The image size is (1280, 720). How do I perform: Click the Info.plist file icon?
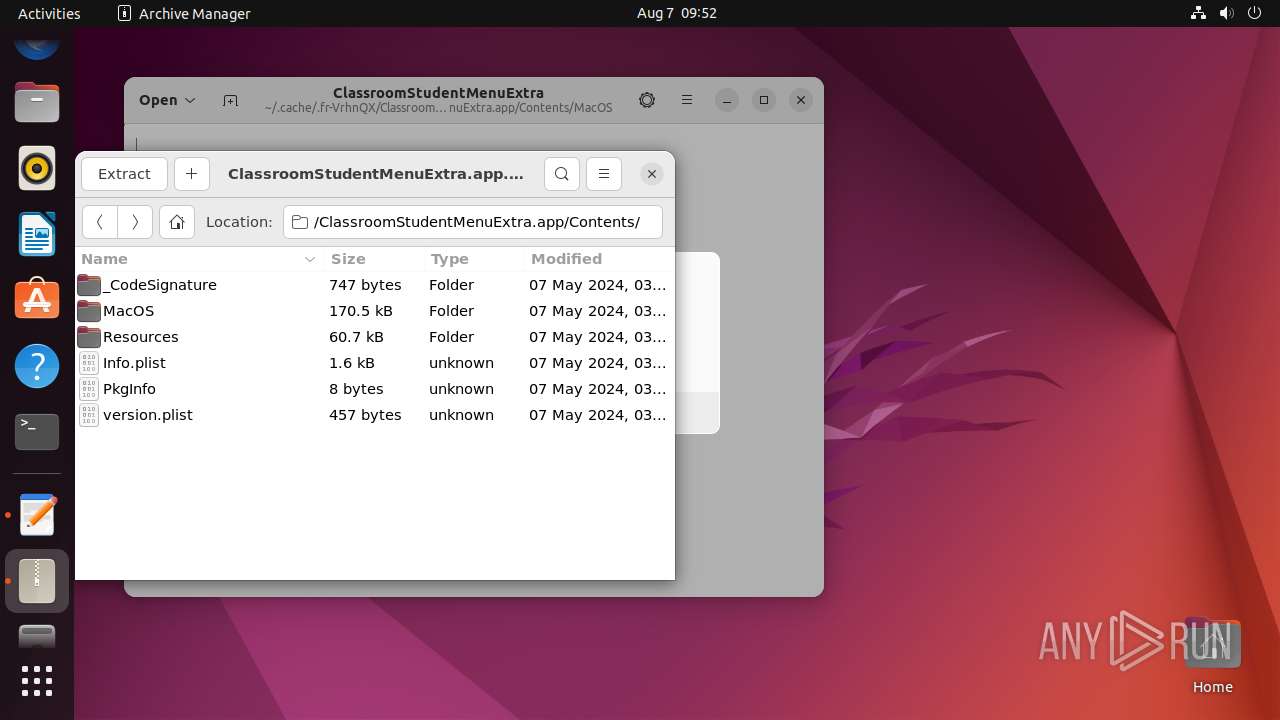pos(89,363)
